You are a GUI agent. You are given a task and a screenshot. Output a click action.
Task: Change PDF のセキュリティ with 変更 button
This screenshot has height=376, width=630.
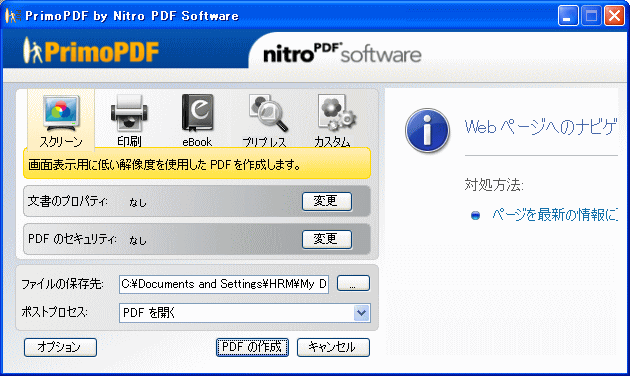pos(327,239)
